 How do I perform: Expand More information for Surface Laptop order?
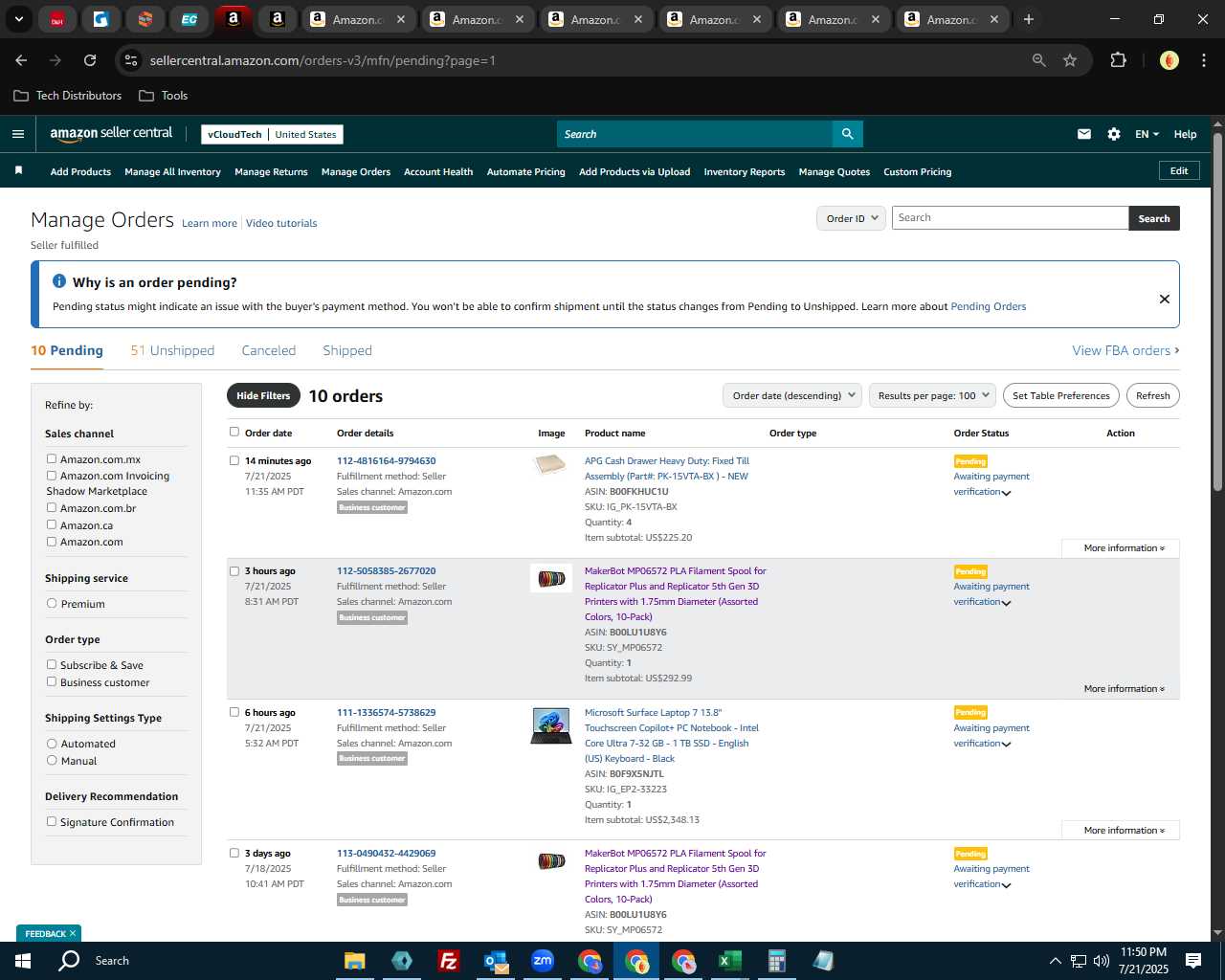pos(1124,831)
